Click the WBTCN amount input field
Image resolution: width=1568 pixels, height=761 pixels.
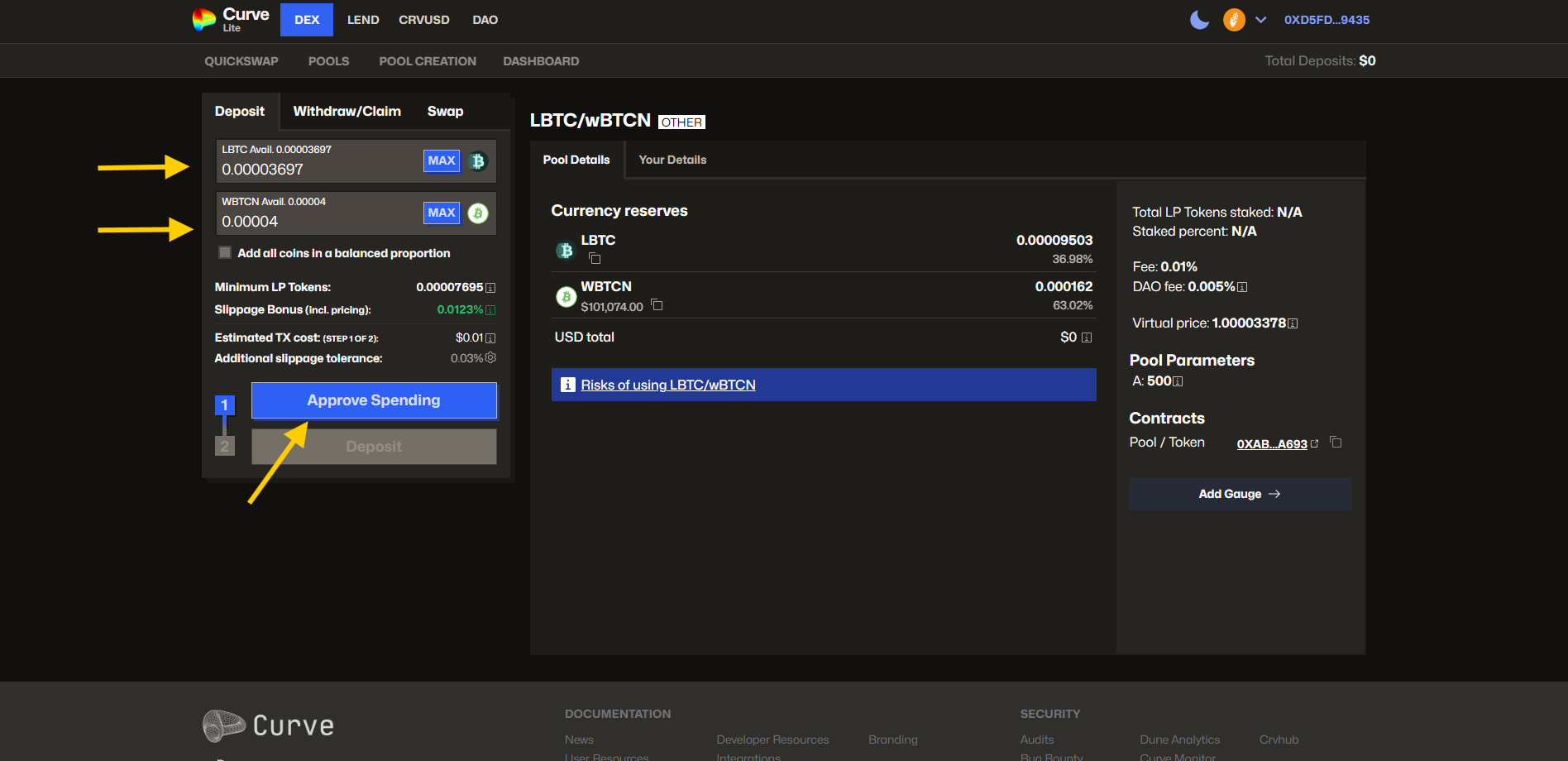pos(318,222)
